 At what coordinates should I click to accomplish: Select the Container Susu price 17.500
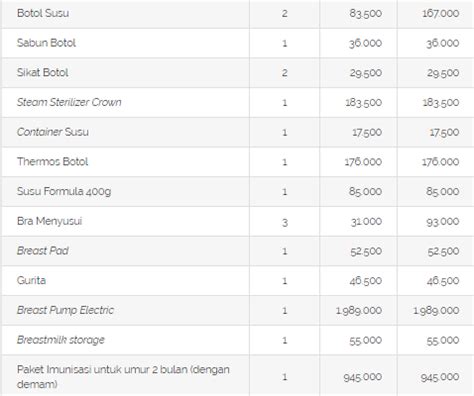[x=367, y=132]
